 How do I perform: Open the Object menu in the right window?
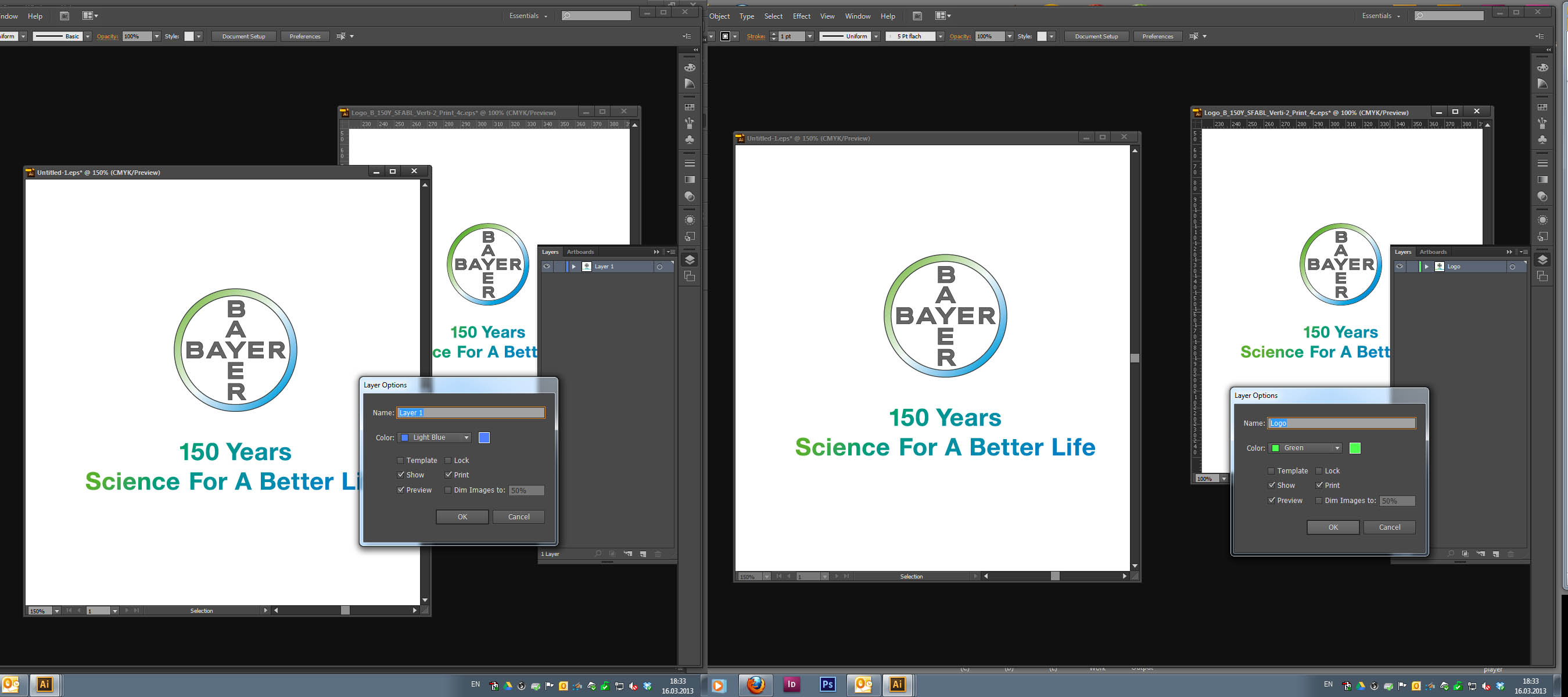click(x=719, y=16)
